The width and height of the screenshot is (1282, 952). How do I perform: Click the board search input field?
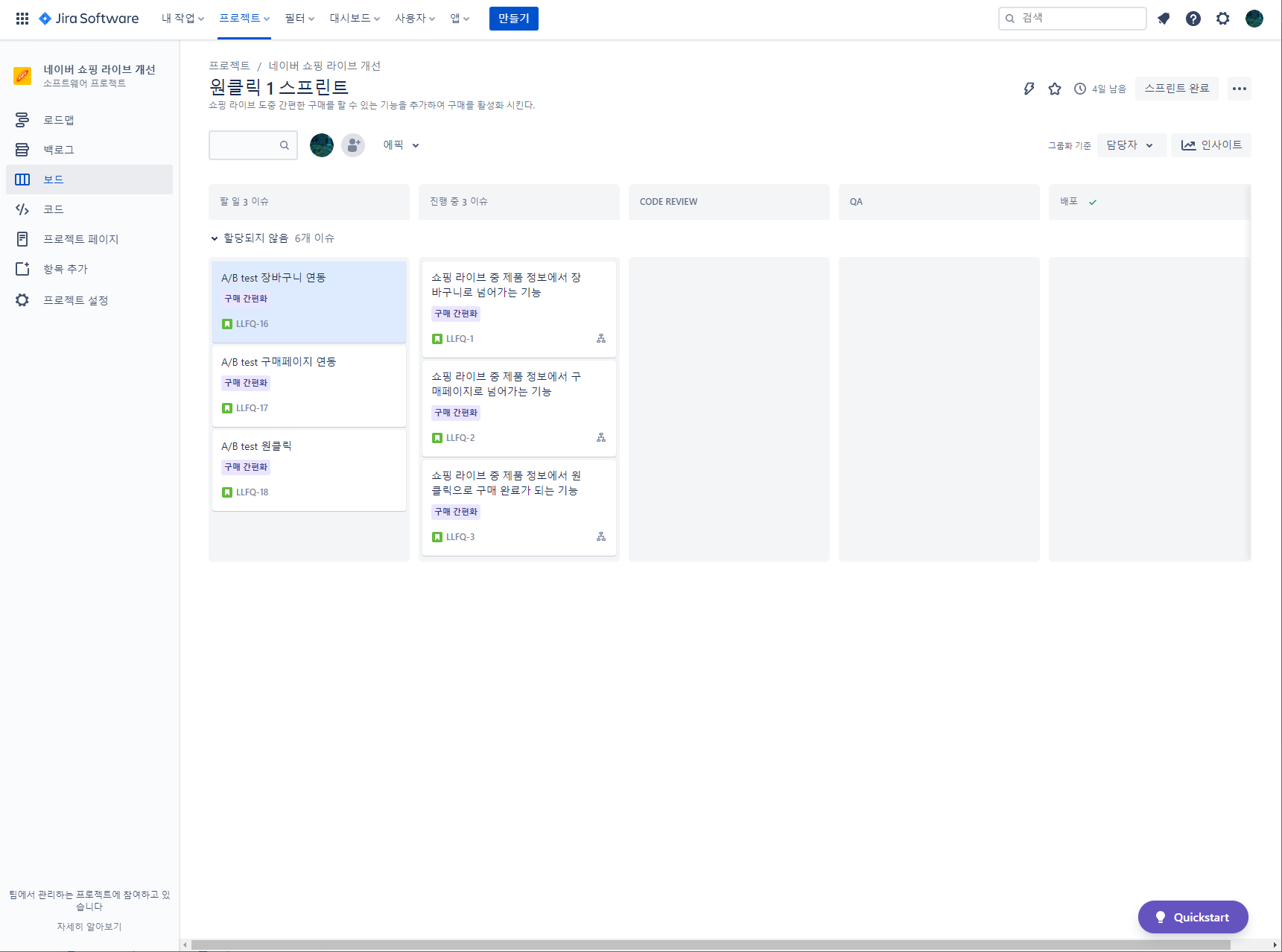tap(253, 145)
